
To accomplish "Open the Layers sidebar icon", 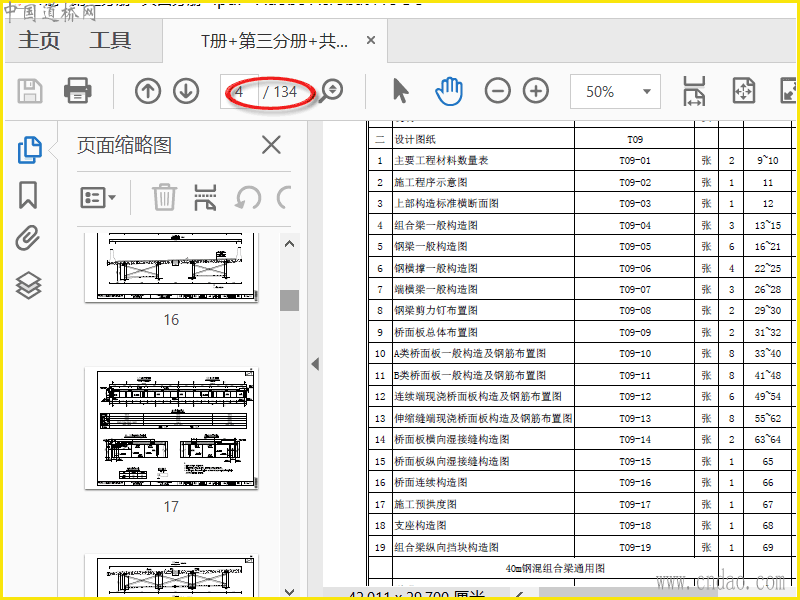I will (x=28, y=285).
